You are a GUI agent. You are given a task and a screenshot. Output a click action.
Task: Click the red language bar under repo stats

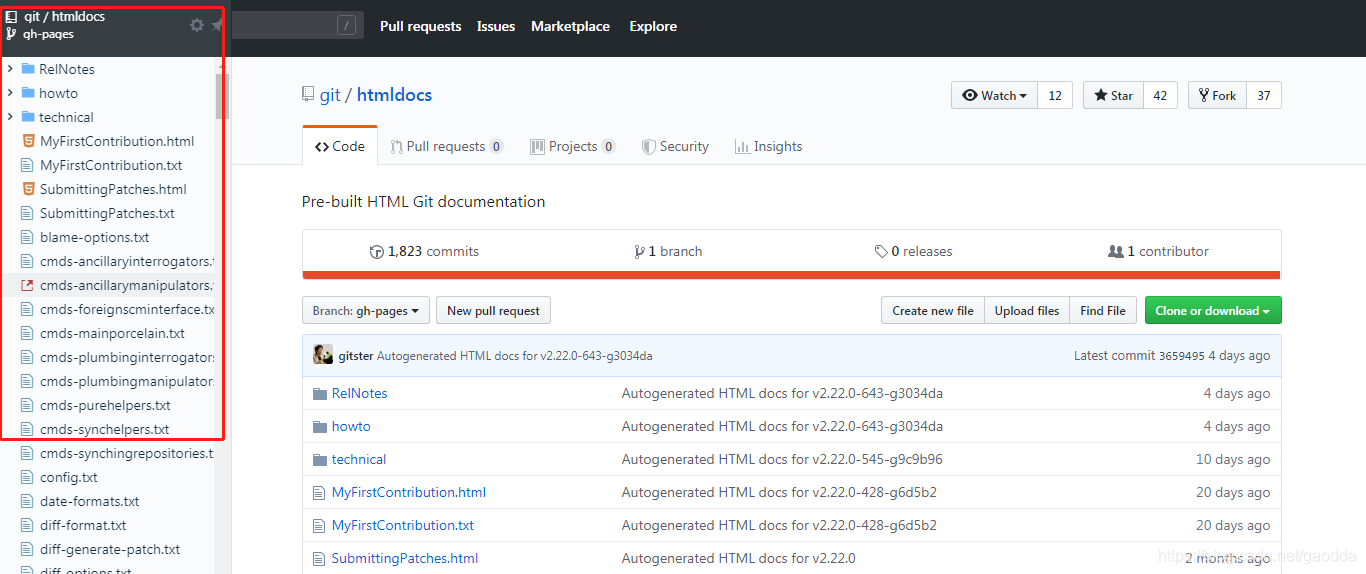coord(792,275)
